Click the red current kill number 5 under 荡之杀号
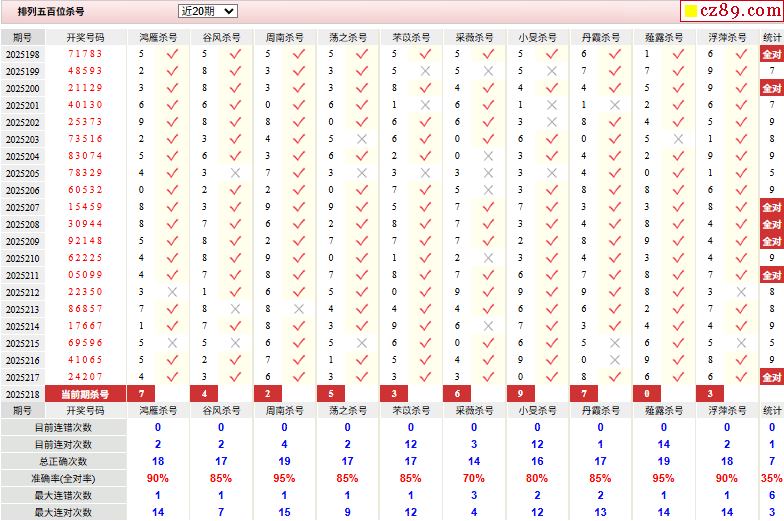Viewport: 784px width, 521px height. 330,394
